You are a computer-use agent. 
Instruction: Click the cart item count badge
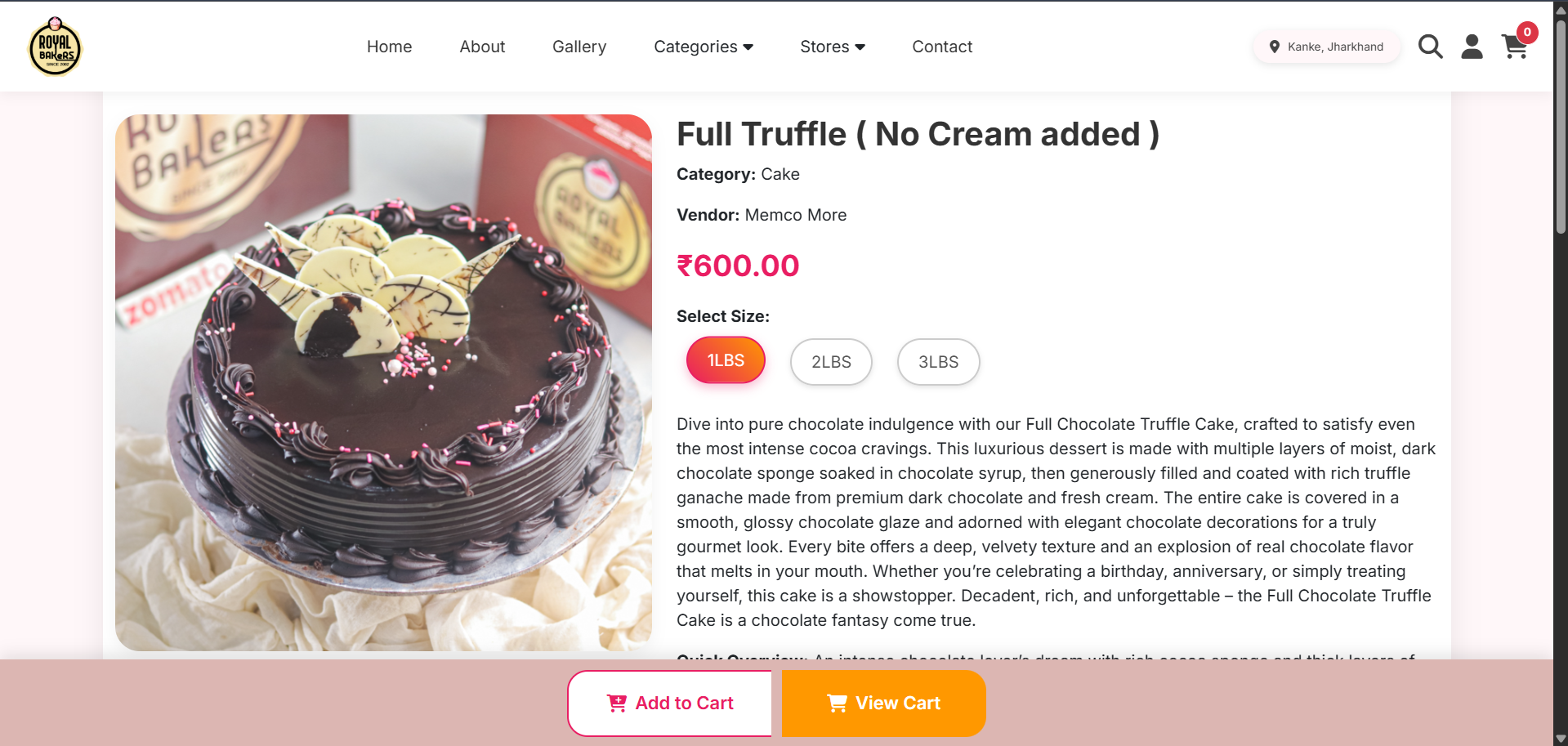pos(1527,33)
